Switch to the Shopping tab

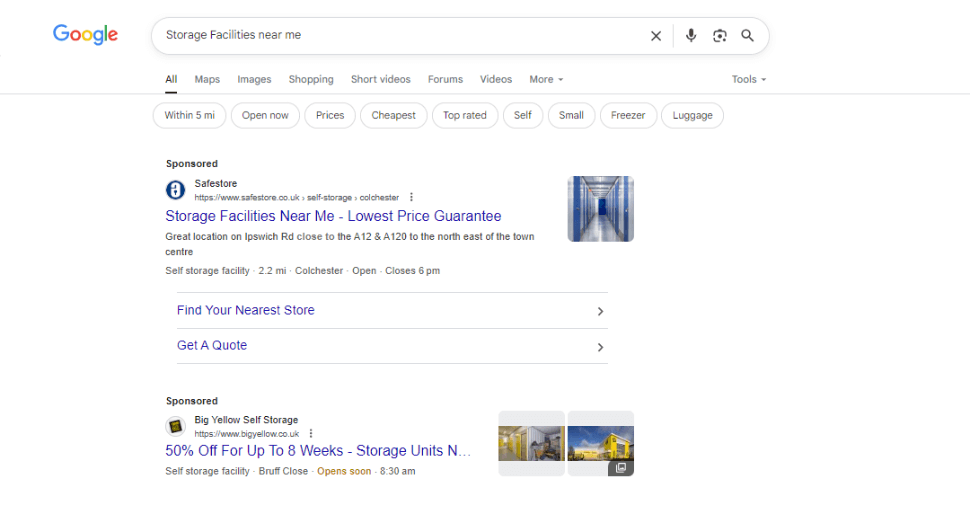tap(311, 79)
